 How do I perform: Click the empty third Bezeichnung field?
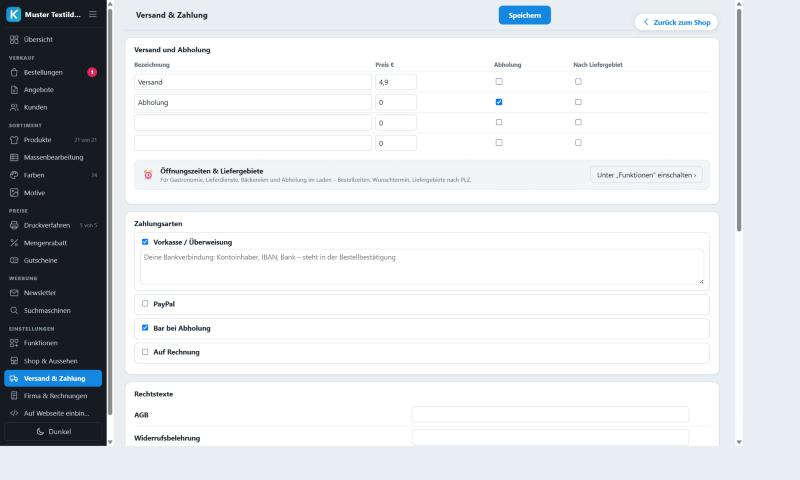pos(253,123)
